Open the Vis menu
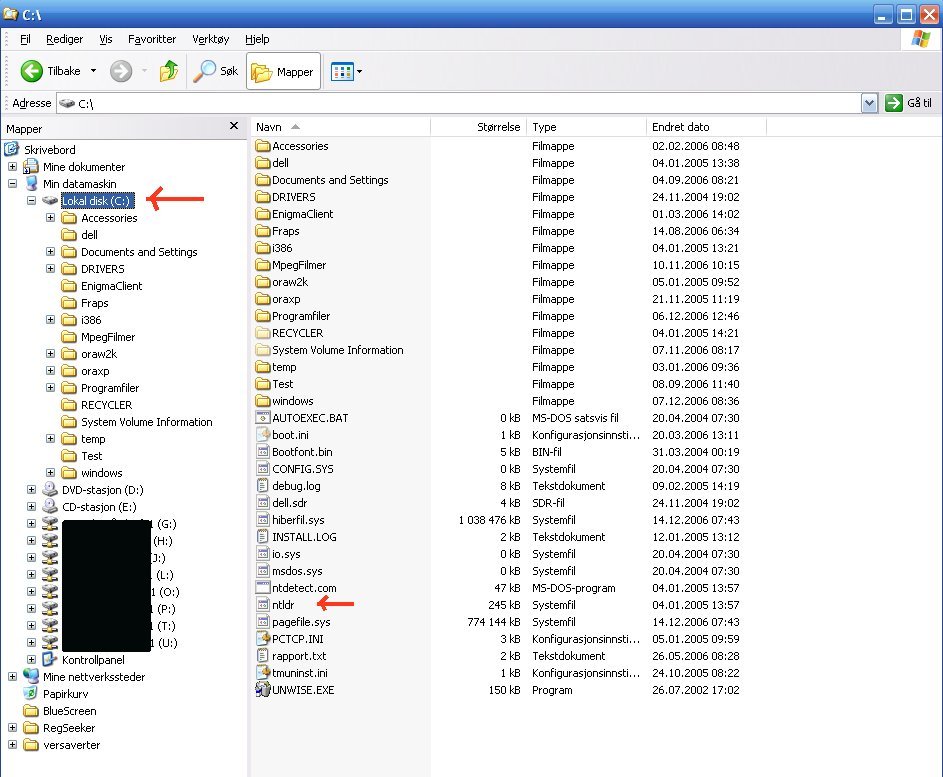 [106, 39]
